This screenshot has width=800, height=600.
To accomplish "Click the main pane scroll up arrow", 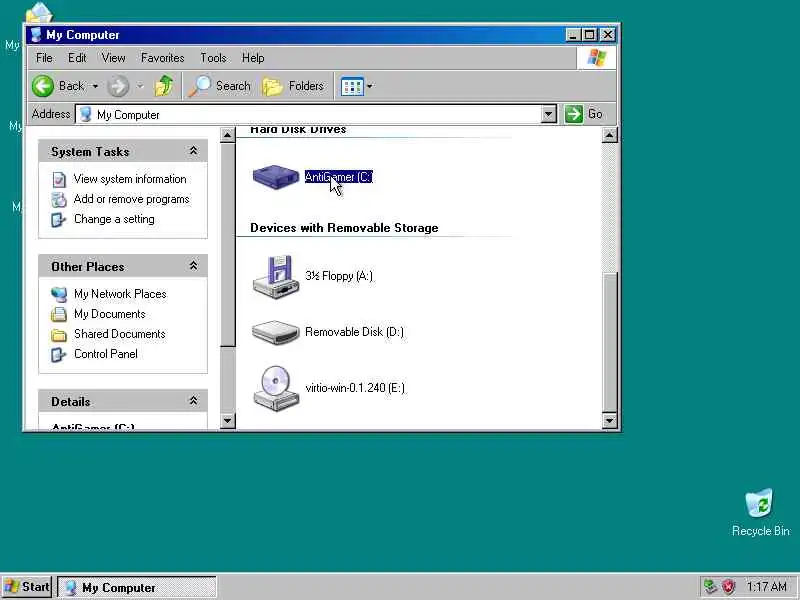I will (610, 135).
